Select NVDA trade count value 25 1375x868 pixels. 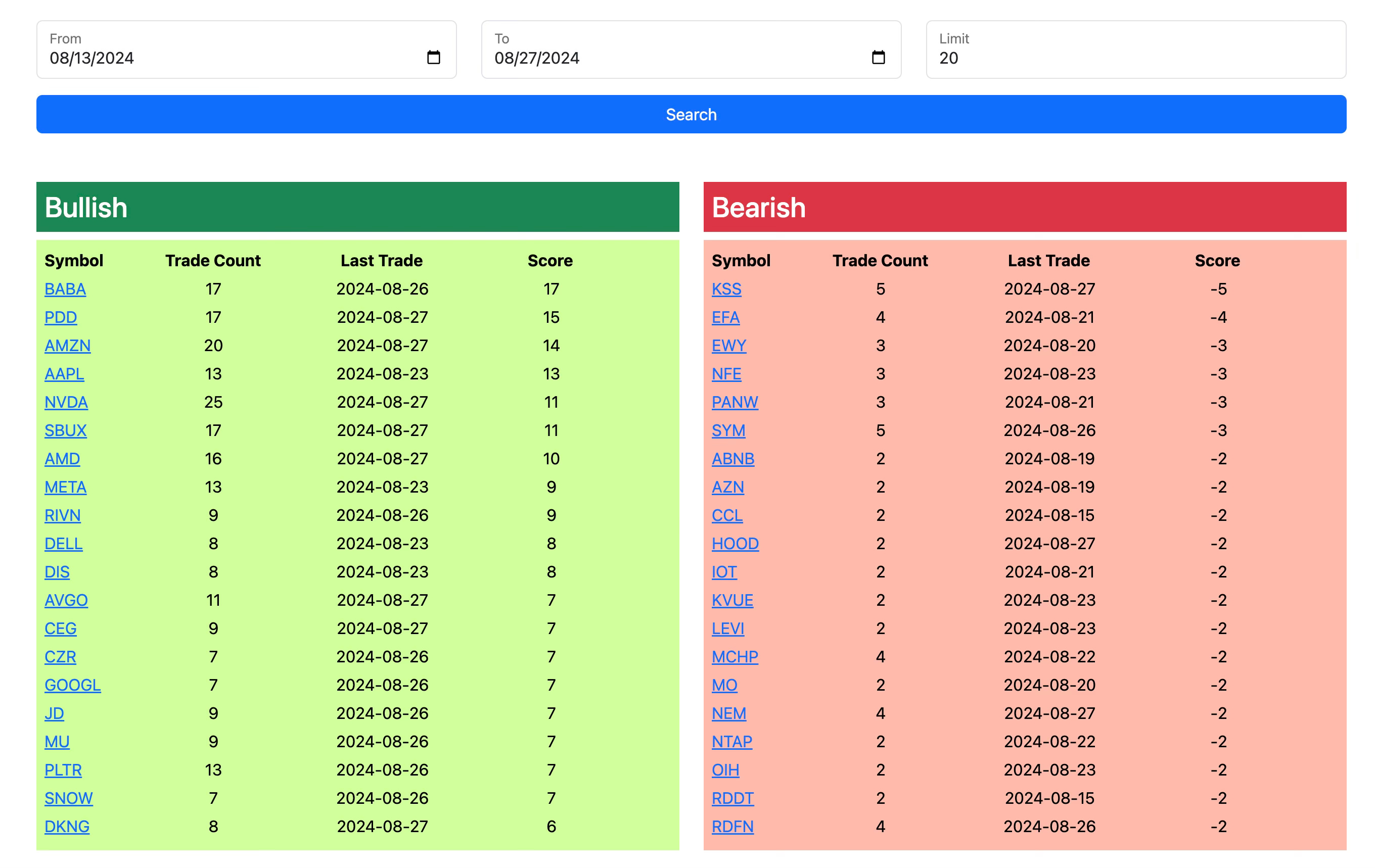pyautogui.click(x=213, y=402)
